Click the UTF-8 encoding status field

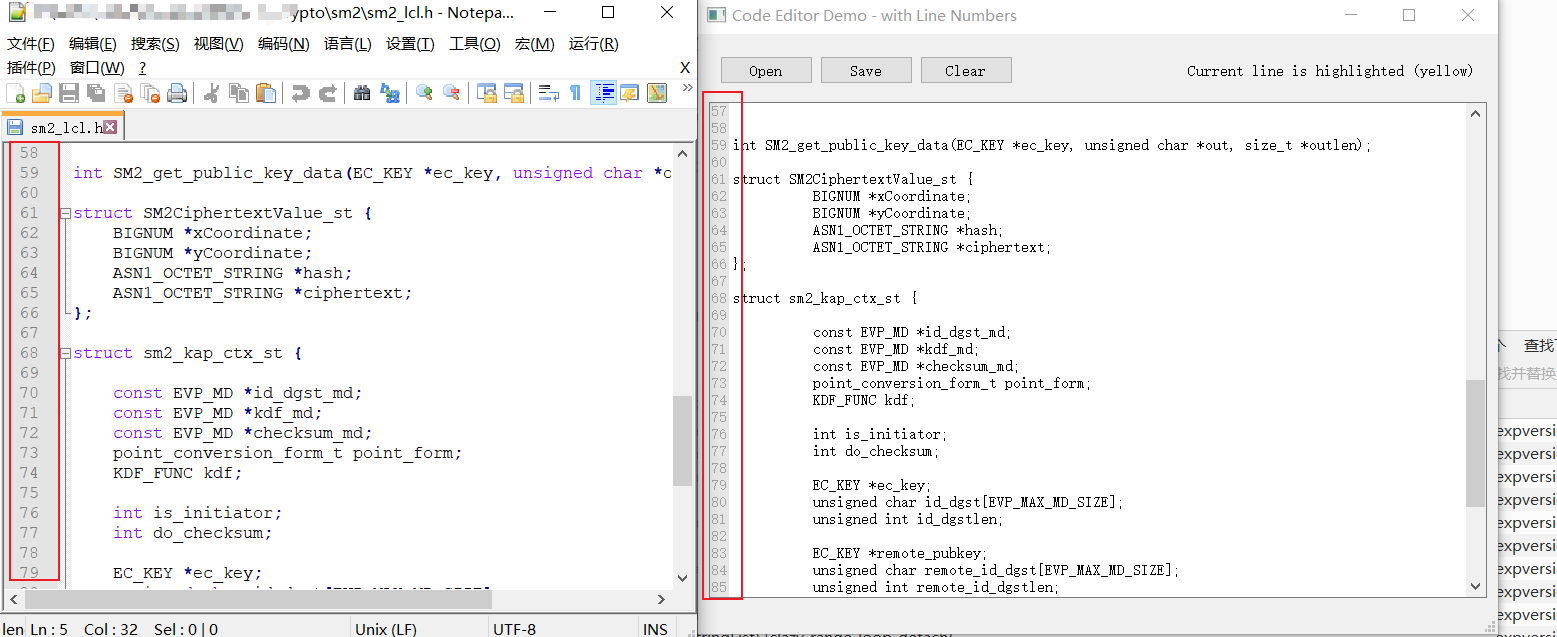tap(563, 629)
